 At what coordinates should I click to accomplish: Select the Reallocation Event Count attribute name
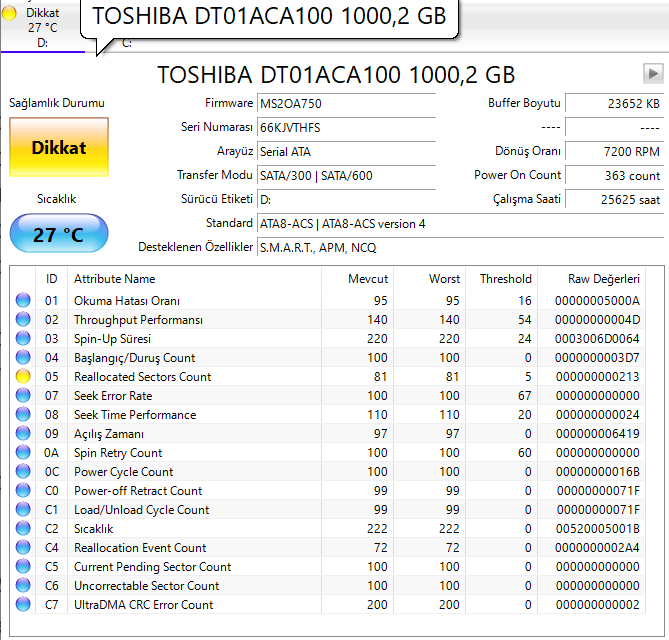coord(140,547)
